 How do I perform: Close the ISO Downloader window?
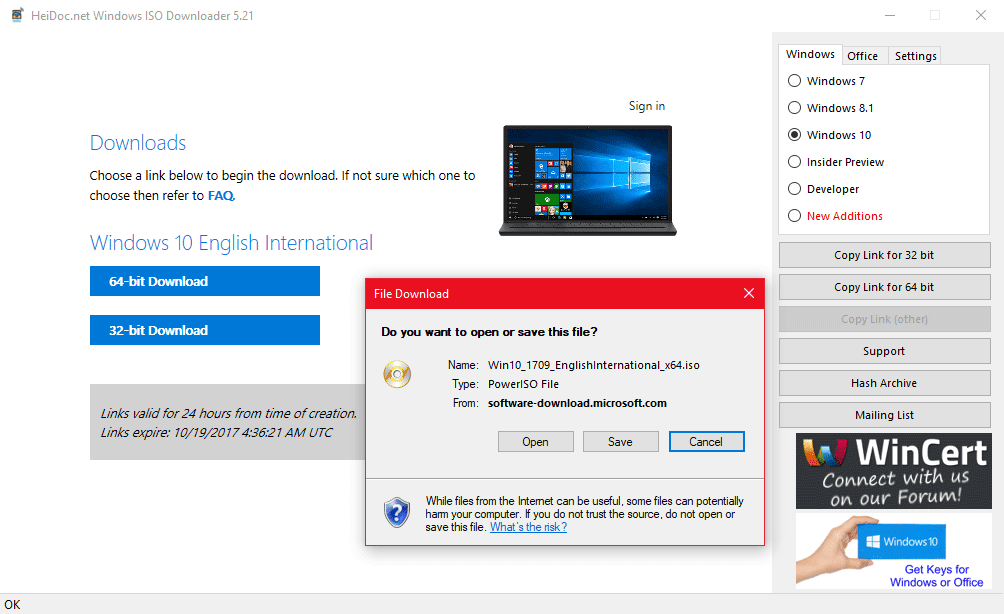pos(980,15)
